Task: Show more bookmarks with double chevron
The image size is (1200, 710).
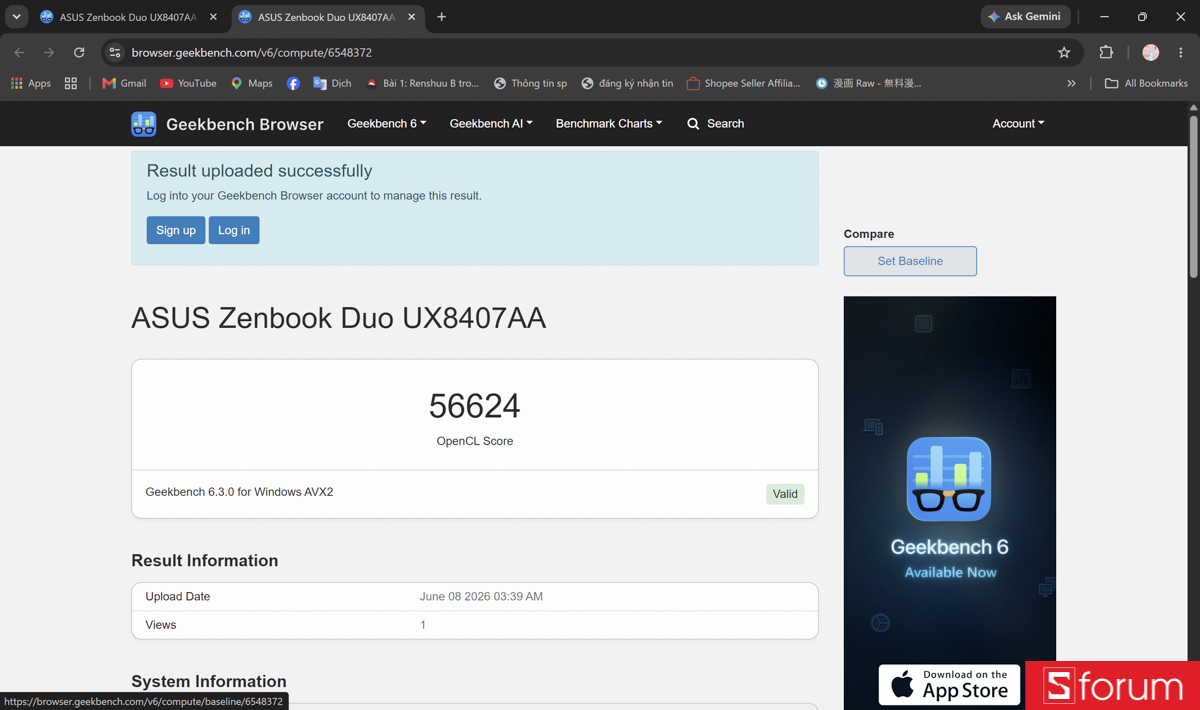Action: pyautogui.click(x=1071, y=83)
